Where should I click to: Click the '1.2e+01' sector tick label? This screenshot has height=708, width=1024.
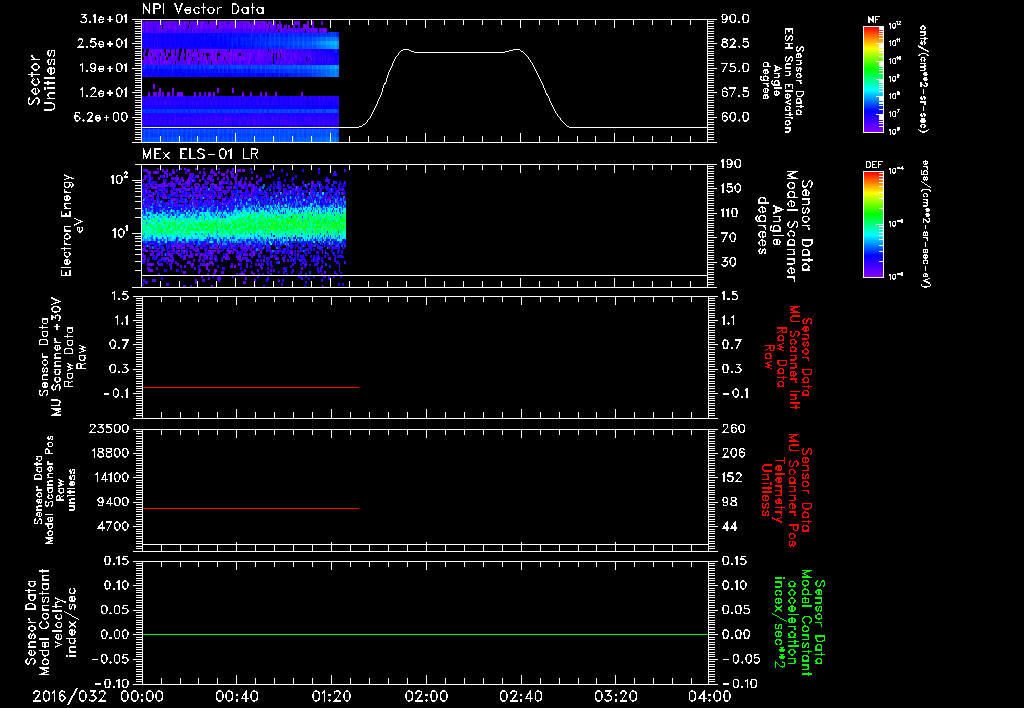pos(105,93)
